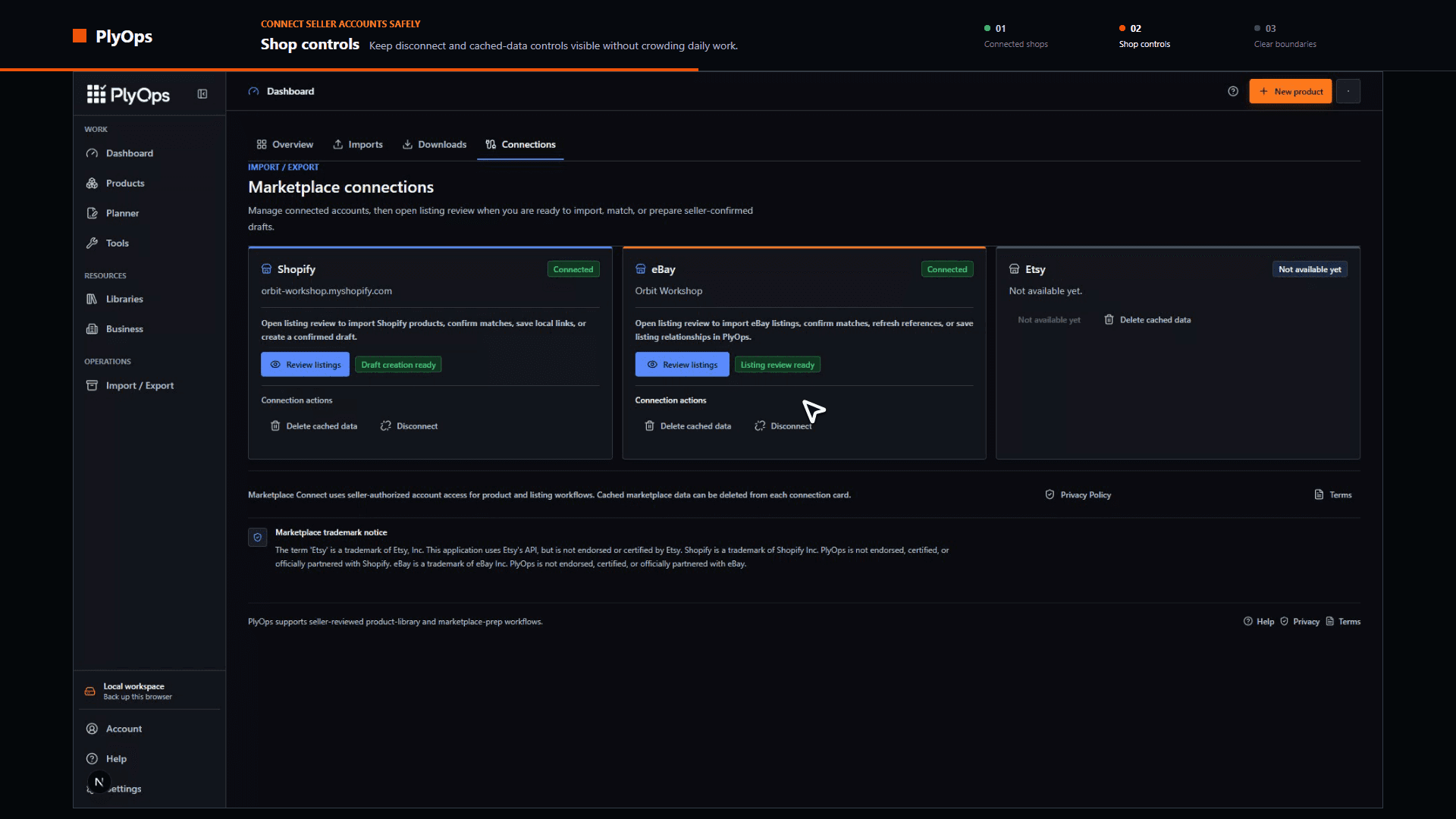Click Delete cached data on the eBay card
This screenshot has height=819, width=1456.
click(688, 426)
